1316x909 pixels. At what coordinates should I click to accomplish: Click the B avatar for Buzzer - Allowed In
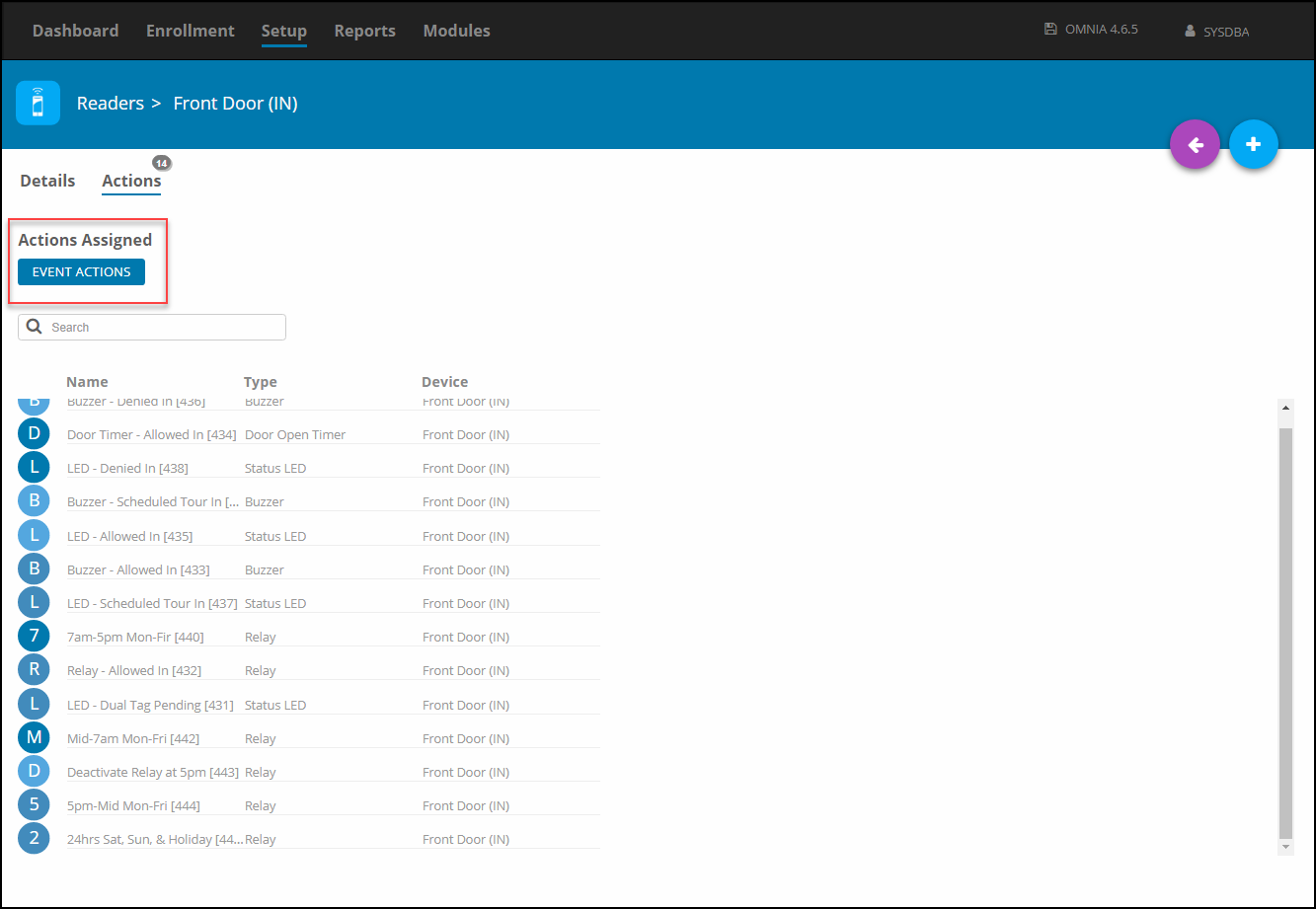[34, 569]
